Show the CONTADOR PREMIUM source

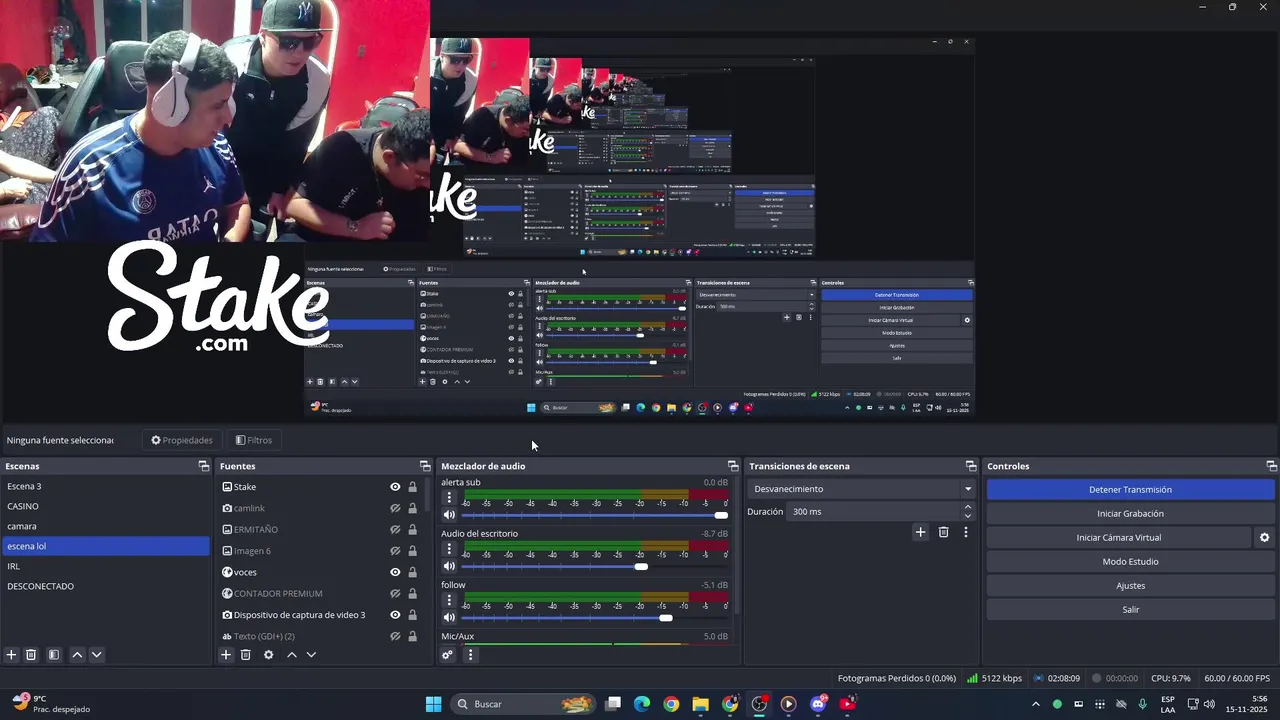click(x=395, y=594)
